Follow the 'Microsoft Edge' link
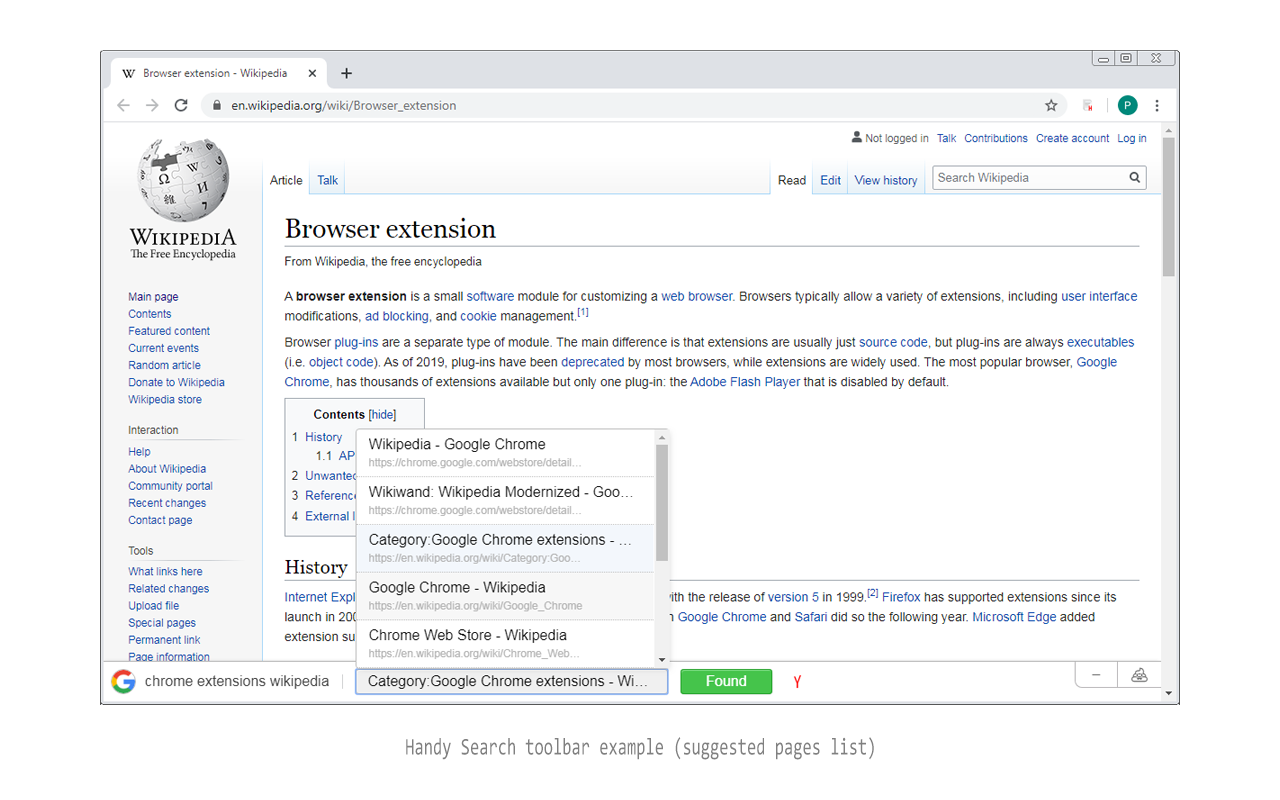The image size is (1280, 800). coord(1014,617)
